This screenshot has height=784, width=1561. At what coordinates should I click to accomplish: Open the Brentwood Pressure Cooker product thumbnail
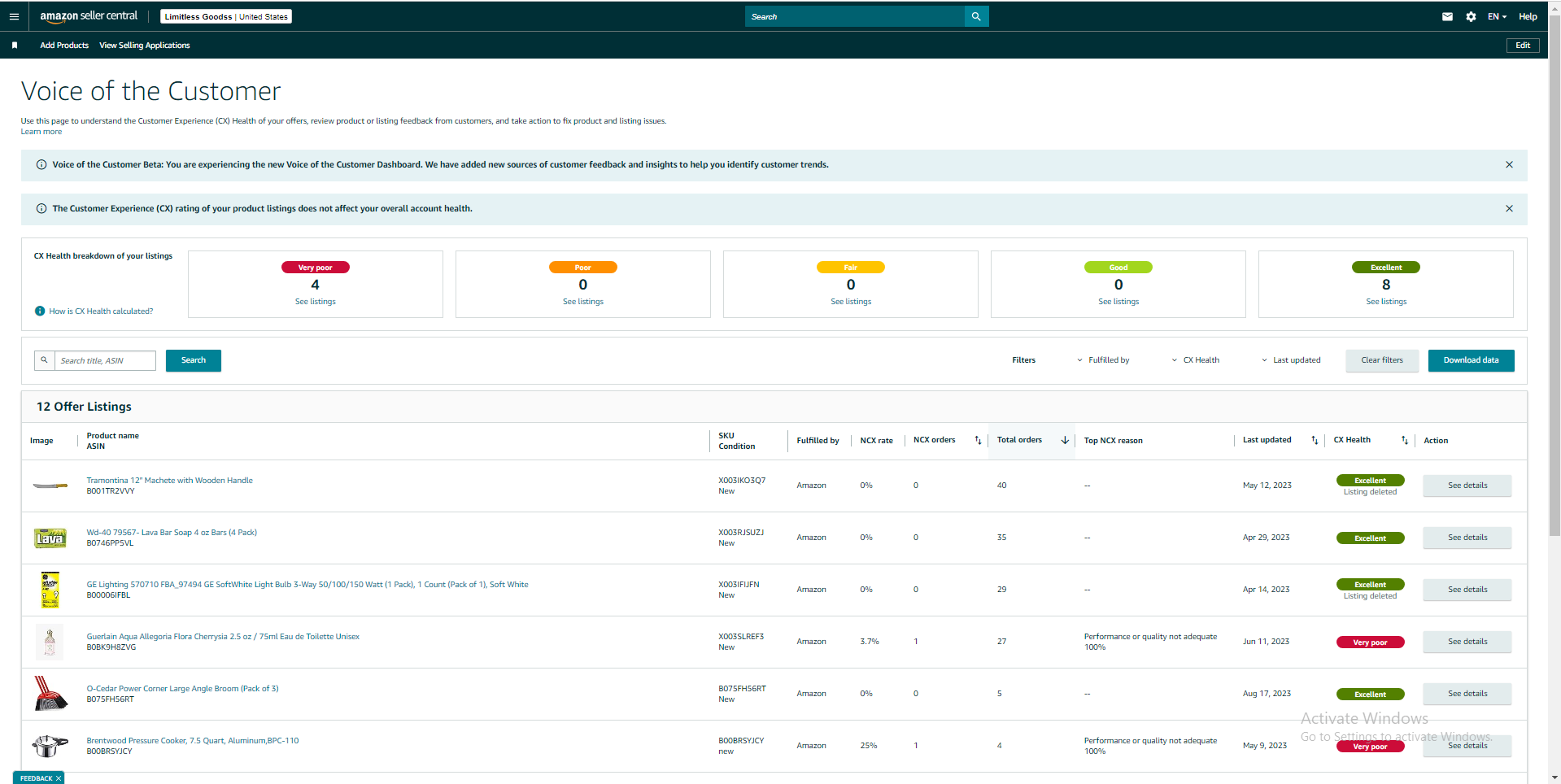coord(50,745)
